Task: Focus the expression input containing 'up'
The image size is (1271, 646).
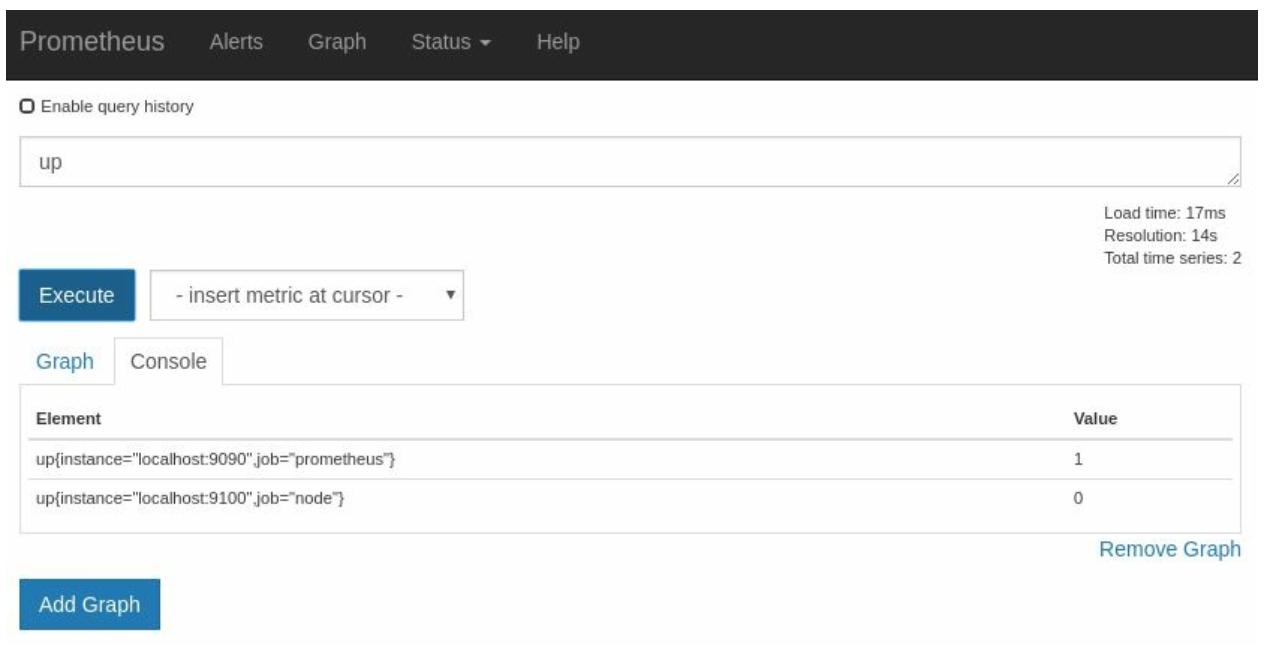Action: pos(630,162)
